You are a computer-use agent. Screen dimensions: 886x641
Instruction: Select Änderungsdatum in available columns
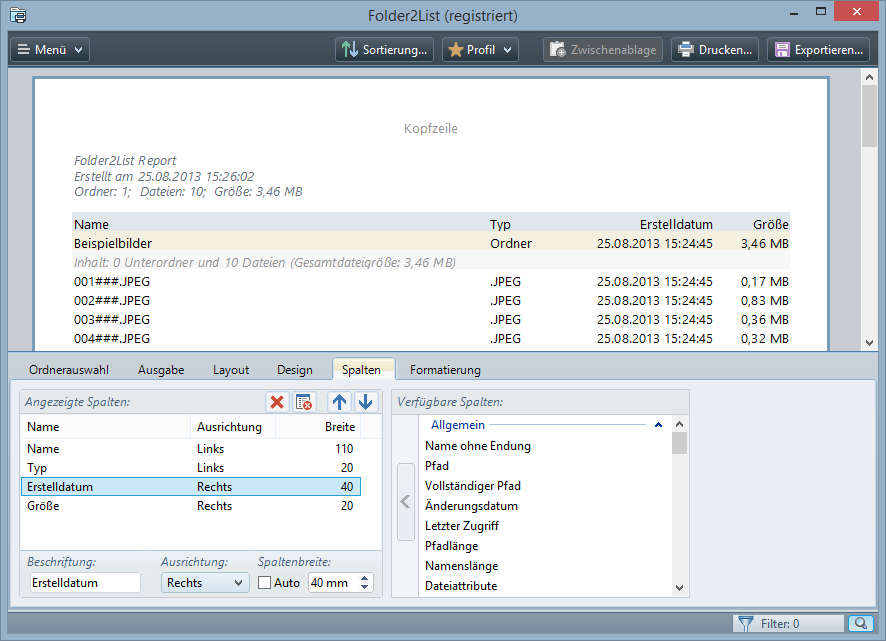pos(471,506)
